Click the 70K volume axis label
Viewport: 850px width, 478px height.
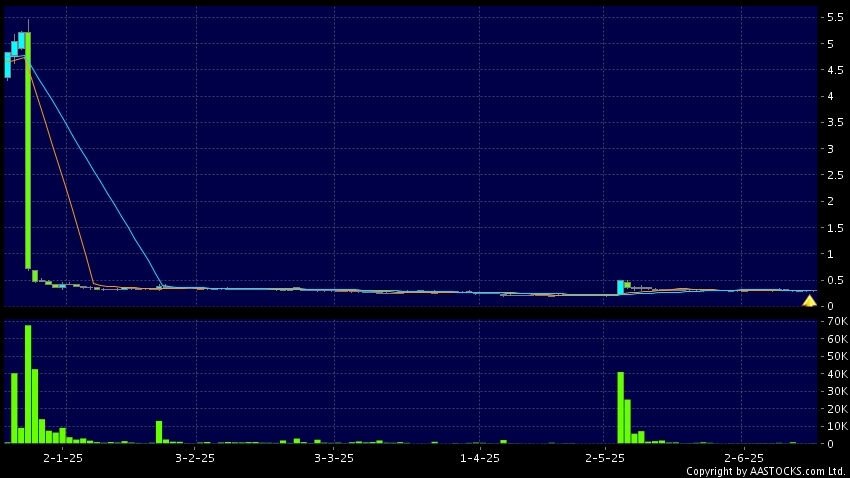[838, 321]
